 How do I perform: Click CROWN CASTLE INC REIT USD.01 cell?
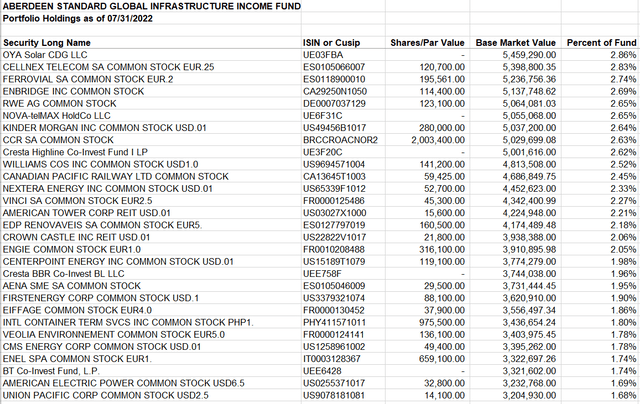(x=76, y=238)
